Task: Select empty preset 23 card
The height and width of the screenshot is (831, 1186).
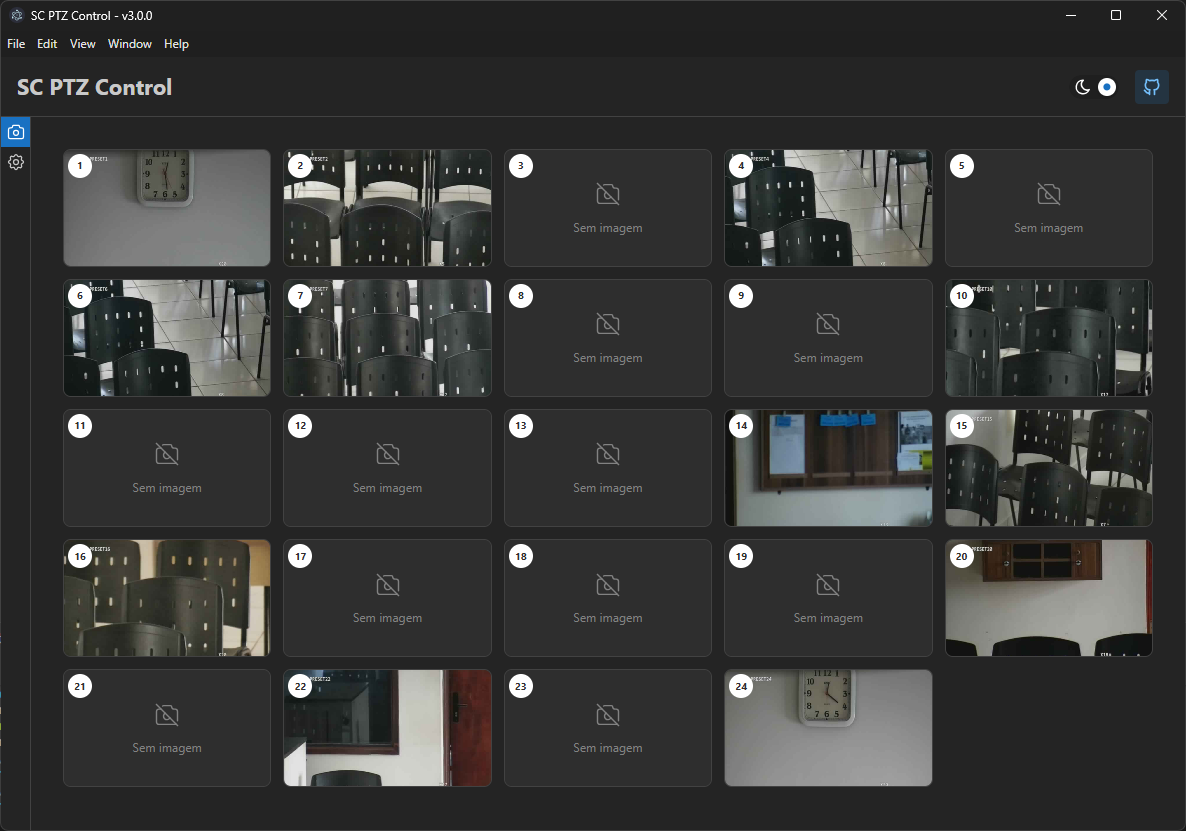Action: (607, 728)
